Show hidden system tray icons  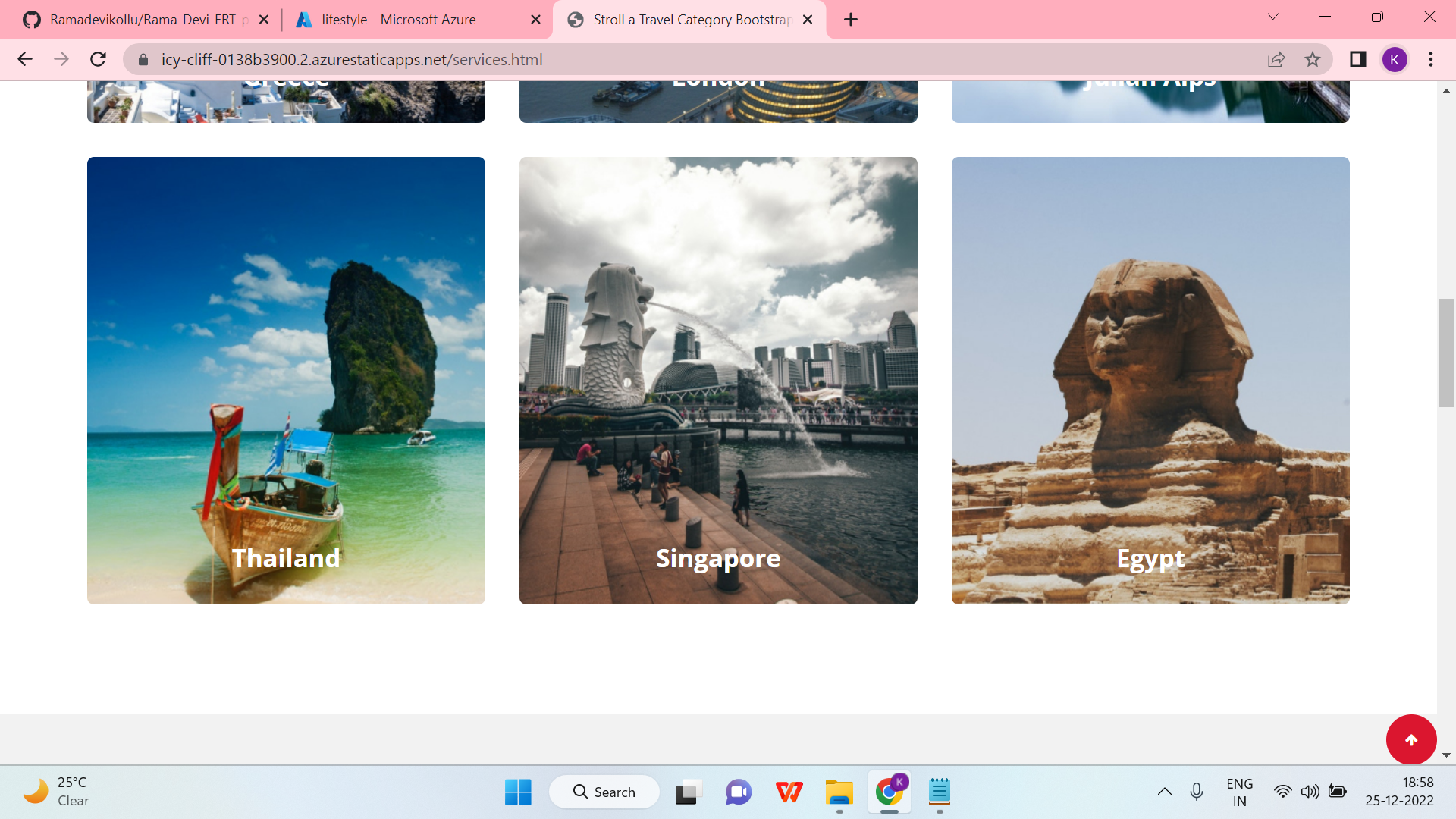point(1164,792)
